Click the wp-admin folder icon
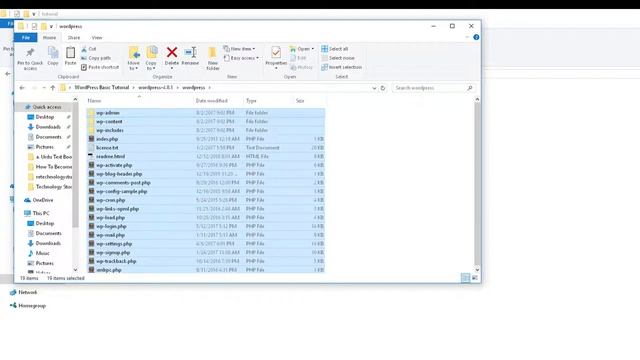 [x=91, y=113]
